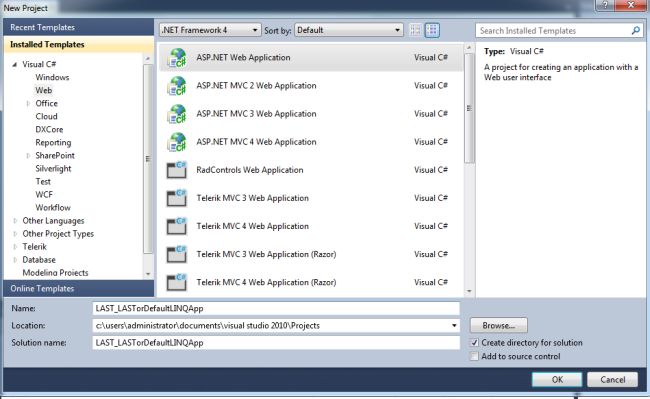Select the WCF category
650x399 pixels.
tap(44, 195)
